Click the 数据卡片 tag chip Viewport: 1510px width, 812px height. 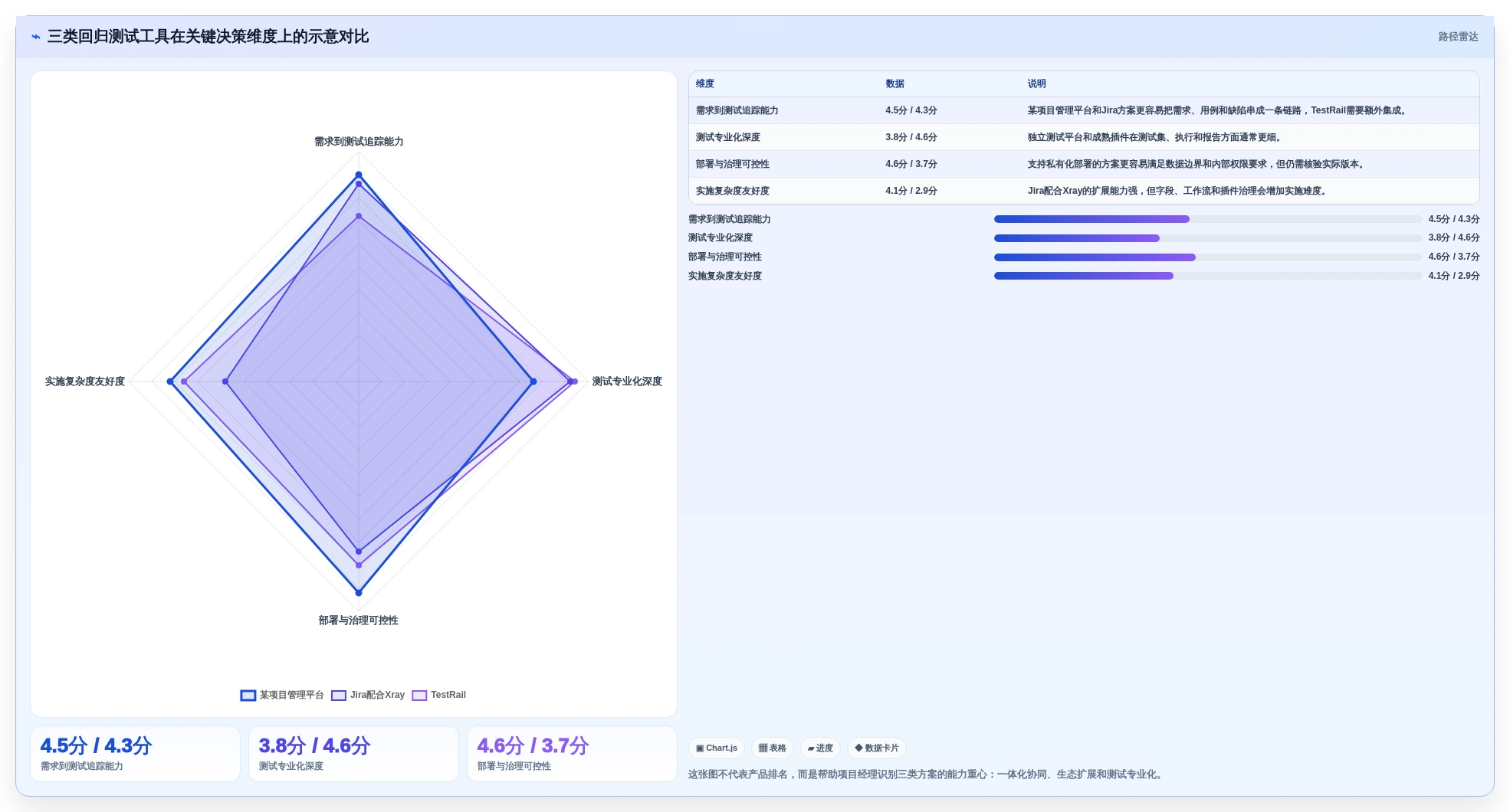tap(877, 748)
